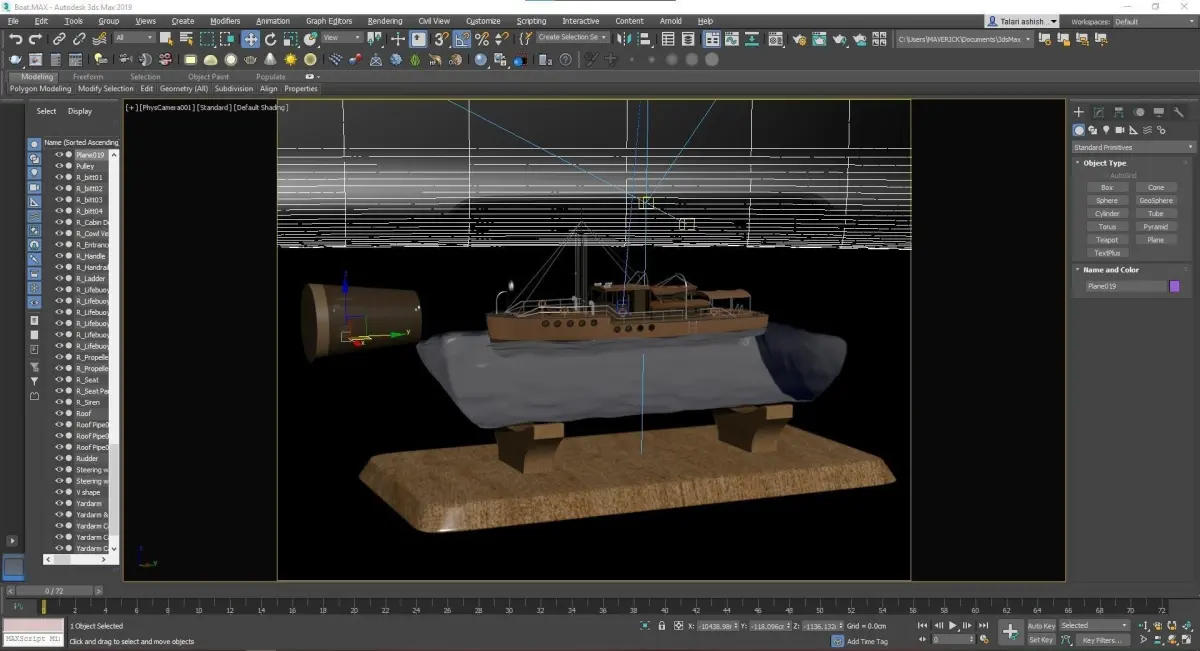Click the Percent Snap toggle icon
Screen dimensions: 1200x651
pyautogui.click(x=482, y=39)
